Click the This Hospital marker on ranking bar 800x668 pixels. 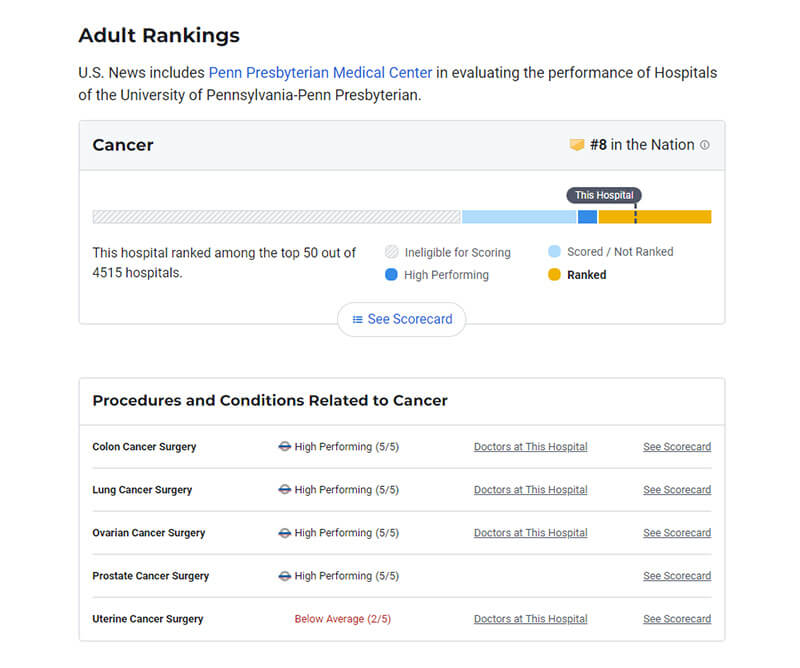(x=604, y=195)
